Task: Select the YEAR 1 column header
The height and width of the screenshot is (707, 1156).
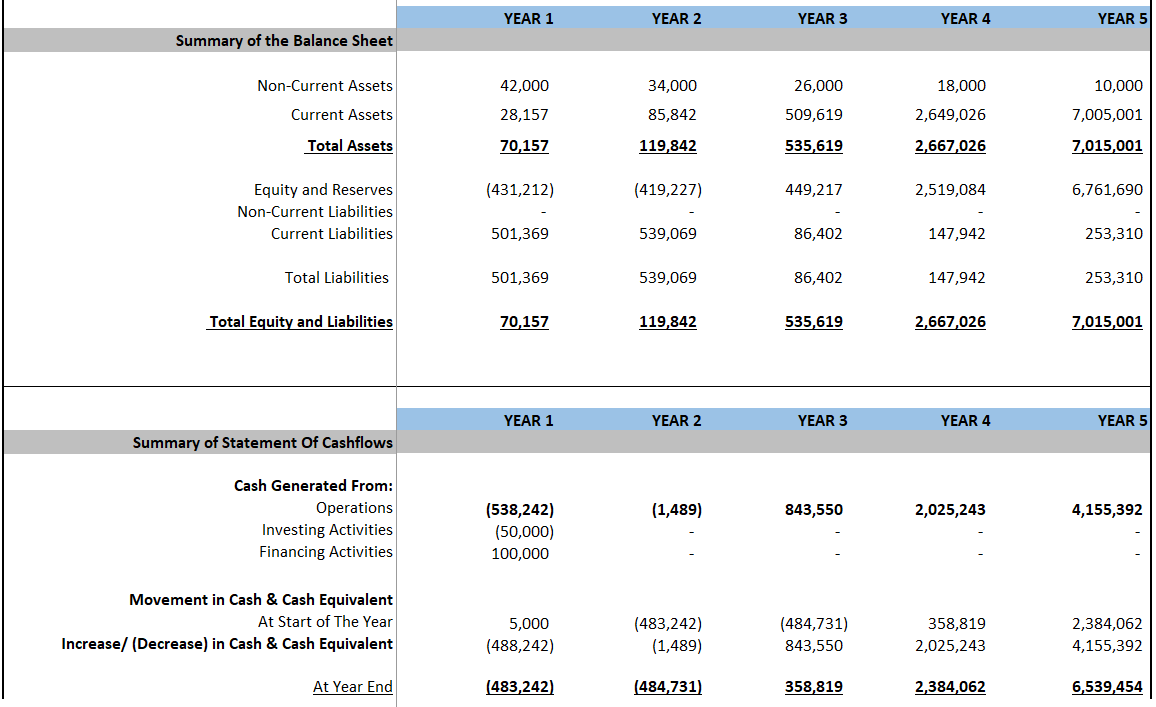Action: pos(529,18)
